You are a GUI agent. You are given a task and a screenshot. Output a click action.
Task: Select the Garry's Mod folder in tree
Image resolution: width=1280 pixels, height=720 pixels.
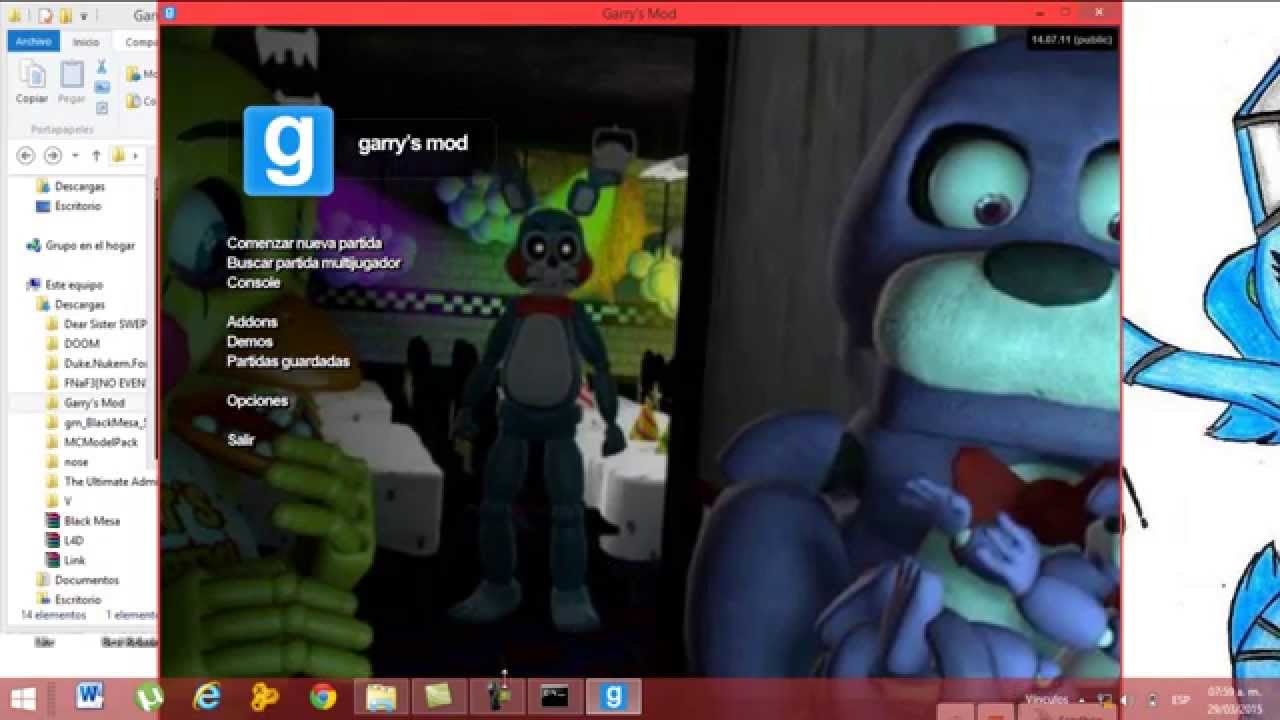pyautogui.click(x=85, y=402)
